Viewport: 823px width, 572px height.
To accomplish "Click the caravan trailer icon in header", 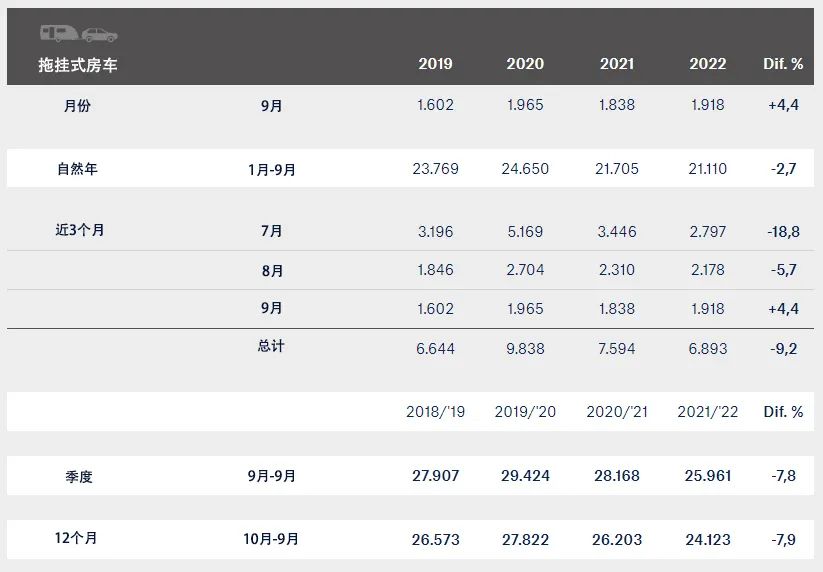I will 59,33.
